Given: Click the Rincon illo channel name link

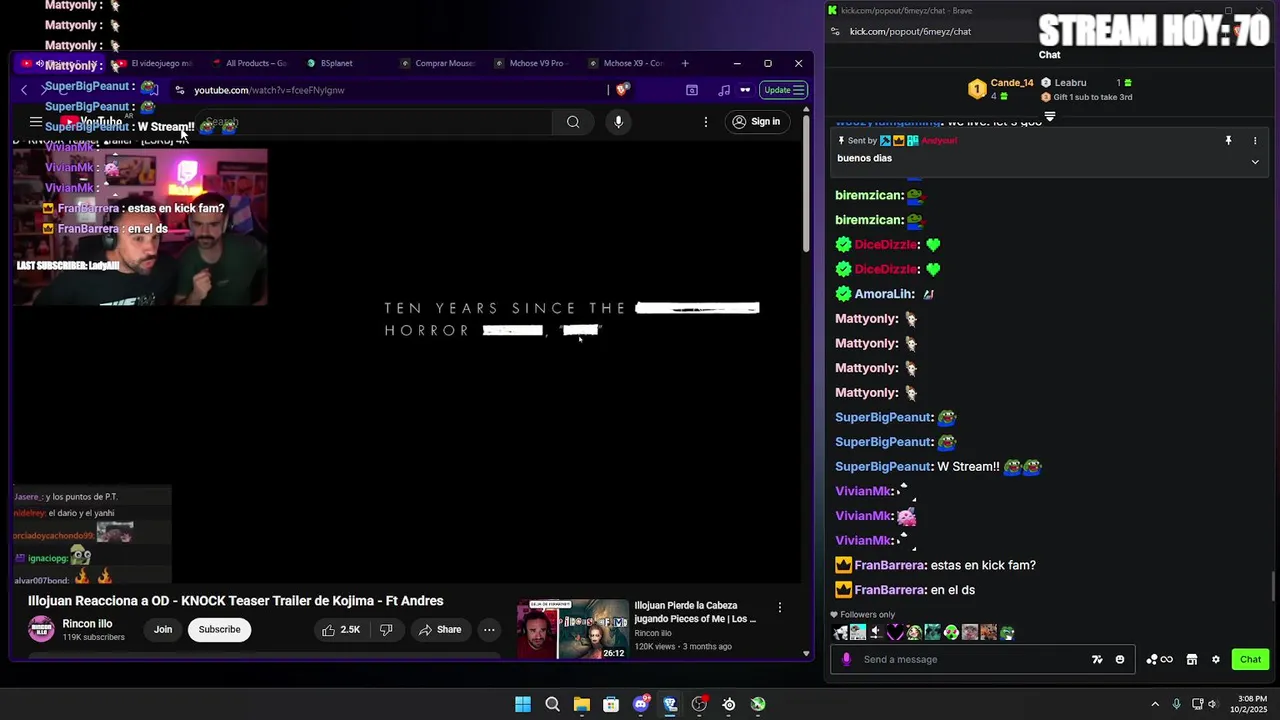Looking at the screenshot, I should coord(87,624).
